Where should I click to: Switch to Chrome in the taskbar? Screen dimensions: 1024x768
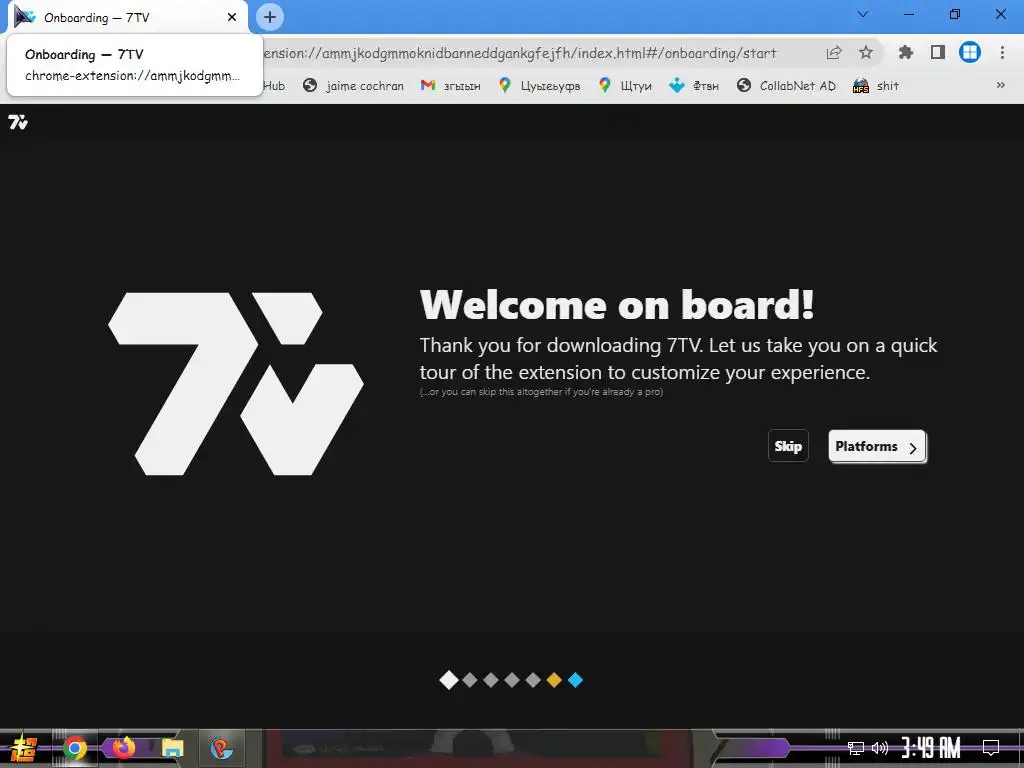point(75,748)
